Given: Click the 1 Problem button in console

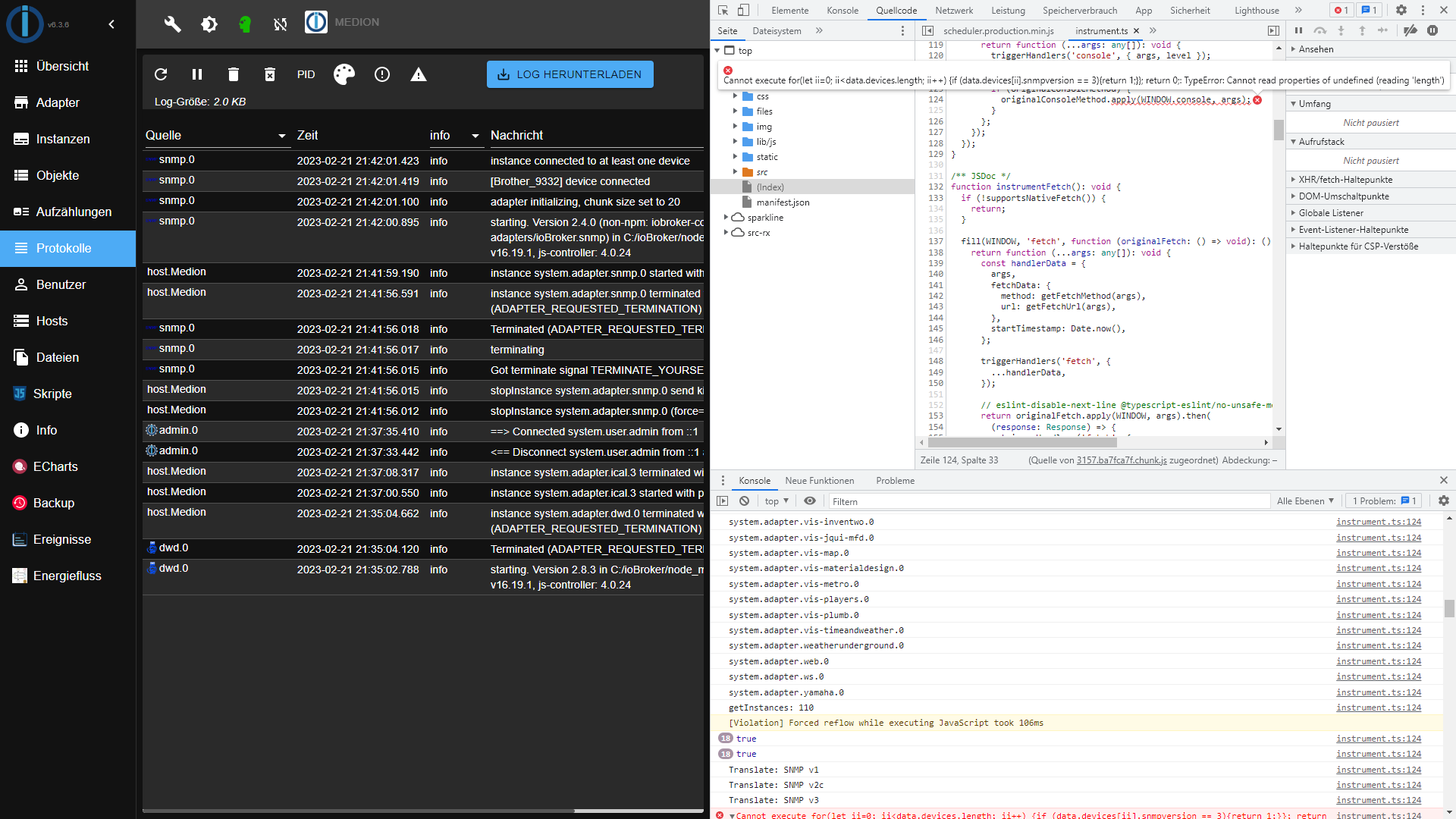Looking at the screenshot, I should pos(1385,501).
